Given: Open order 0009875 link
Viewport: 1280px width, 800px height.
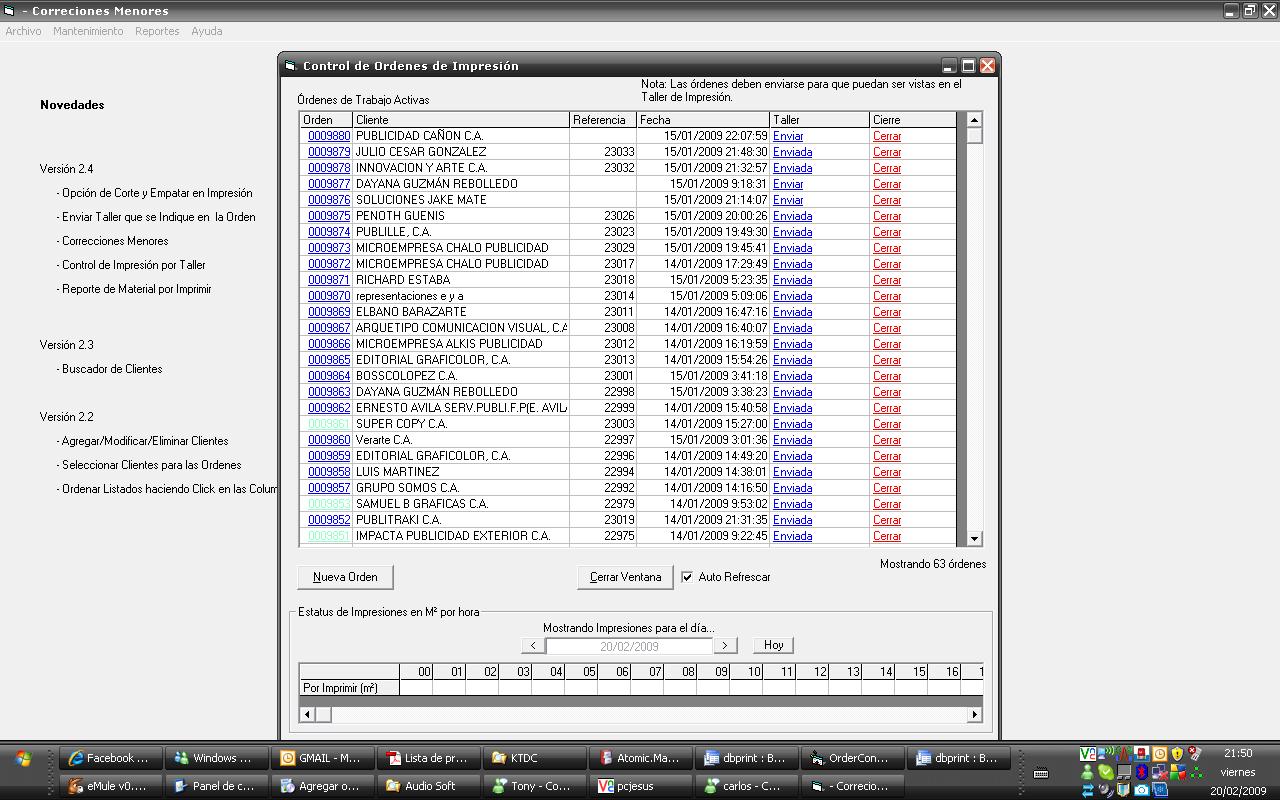Looking at the screenshot, I should tap(329, 216).
